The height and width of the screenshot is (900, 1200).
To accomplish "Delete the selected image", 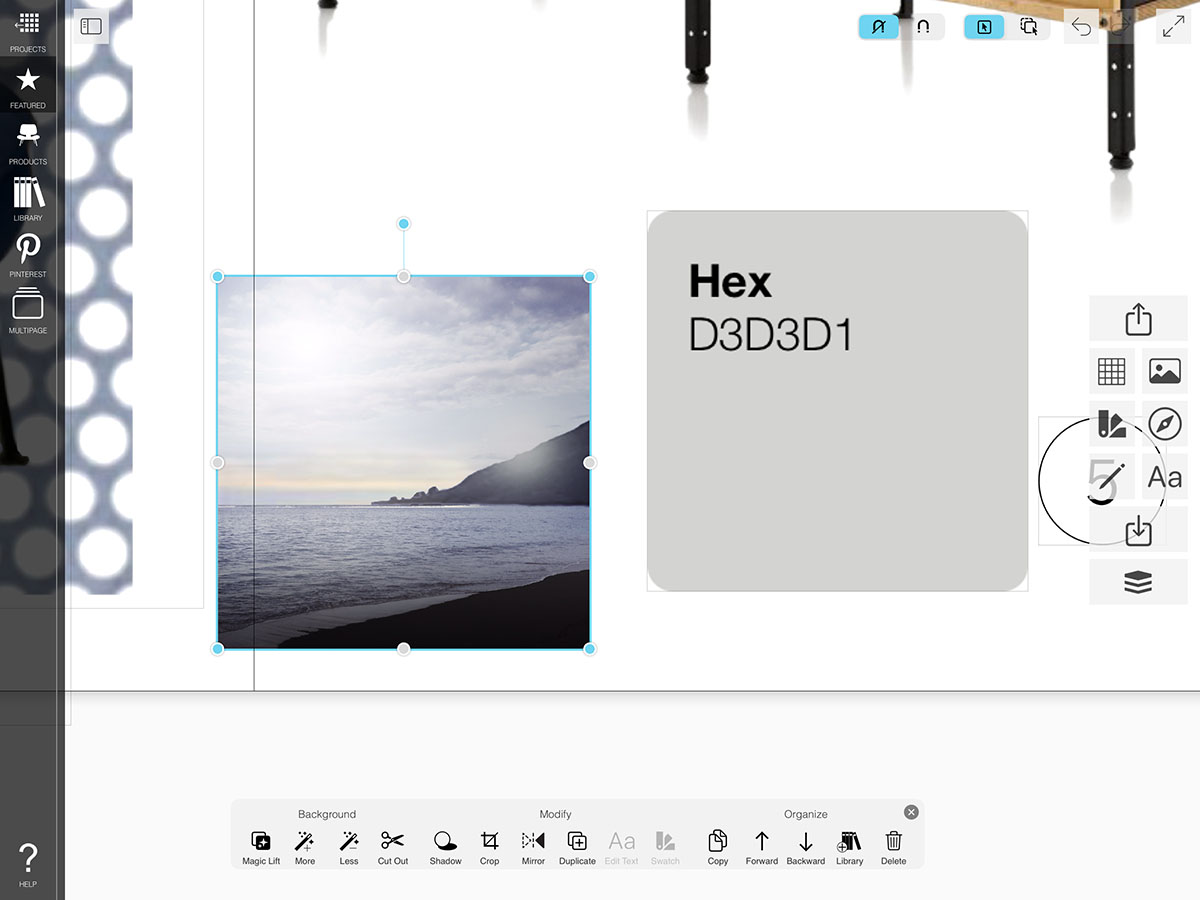I will (x=894, y=847).
